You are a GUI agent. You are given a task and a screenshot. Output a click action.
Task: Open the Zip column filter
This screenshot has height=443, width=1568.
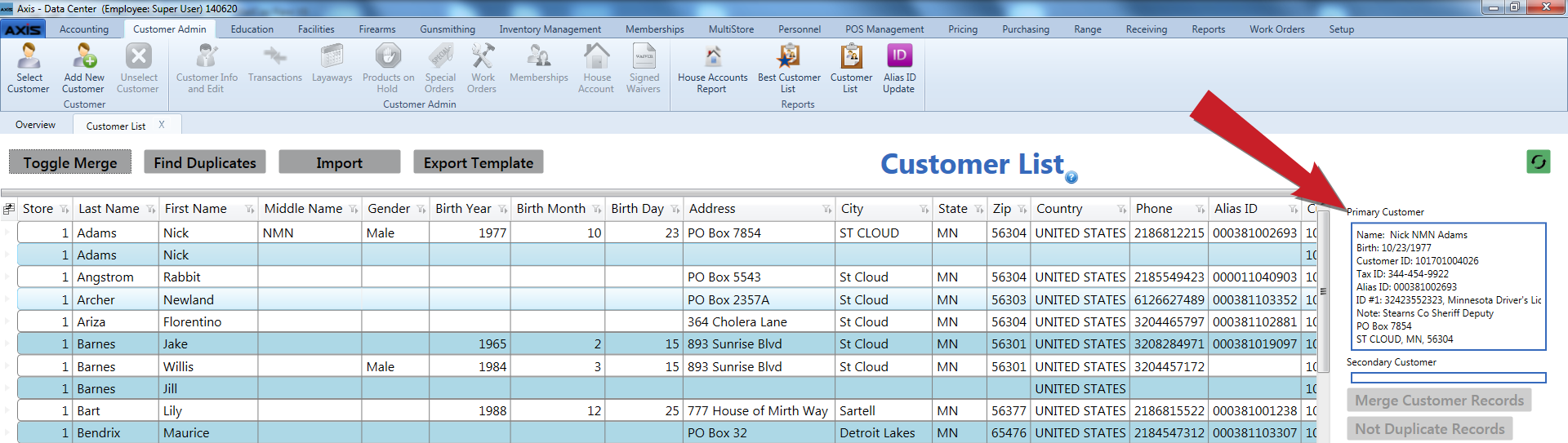1022,210
